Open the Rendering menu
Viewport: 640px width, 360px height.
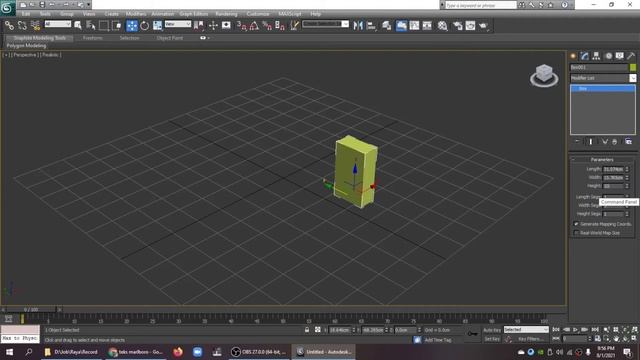(x=226, y=14)
